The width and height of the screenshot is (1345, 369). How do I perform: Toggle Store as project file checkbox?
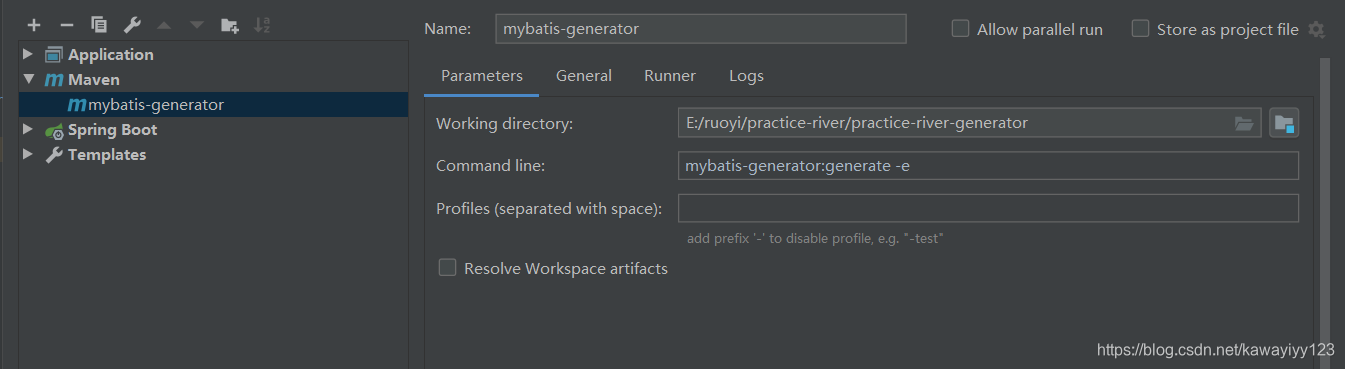tap(1140, 29)
